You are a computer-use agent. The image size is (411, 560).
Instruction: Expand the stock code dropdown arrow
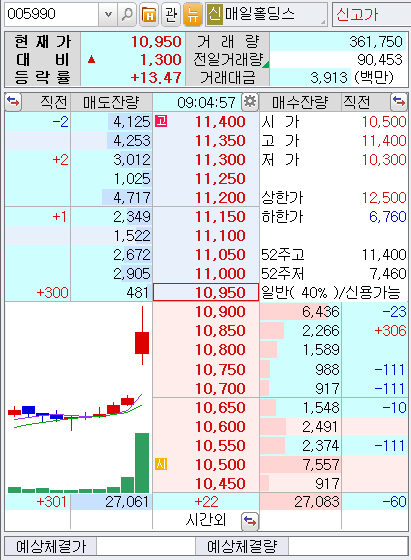point(109,14)
